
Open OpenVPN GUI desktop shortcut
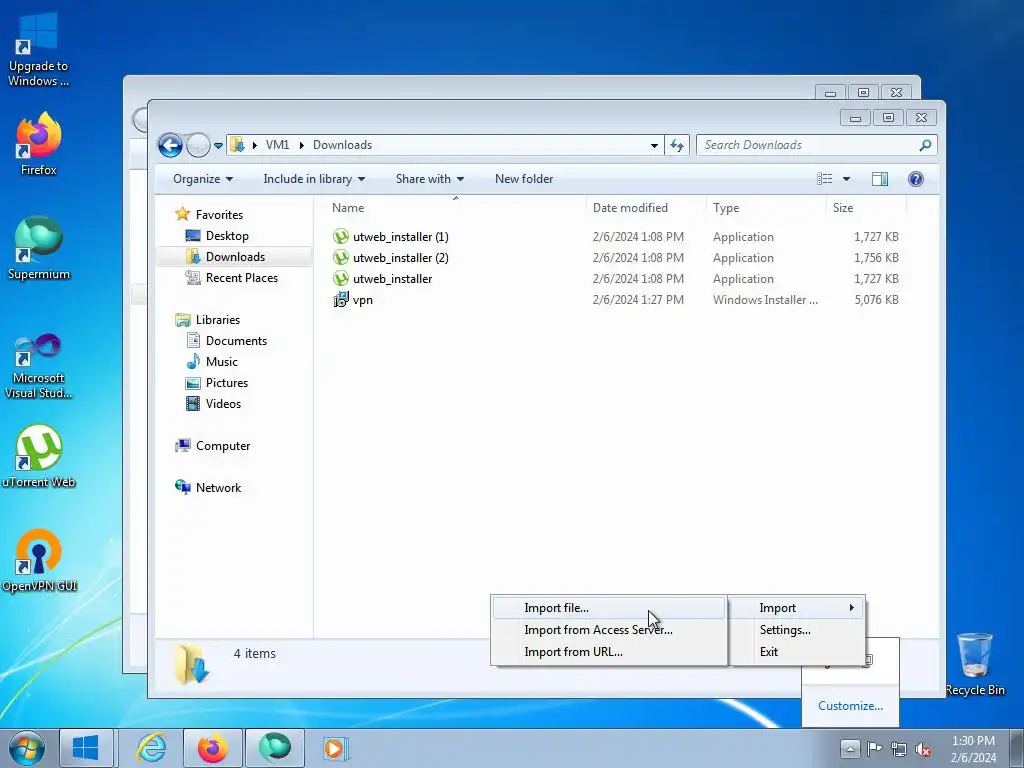click(39, 560)
